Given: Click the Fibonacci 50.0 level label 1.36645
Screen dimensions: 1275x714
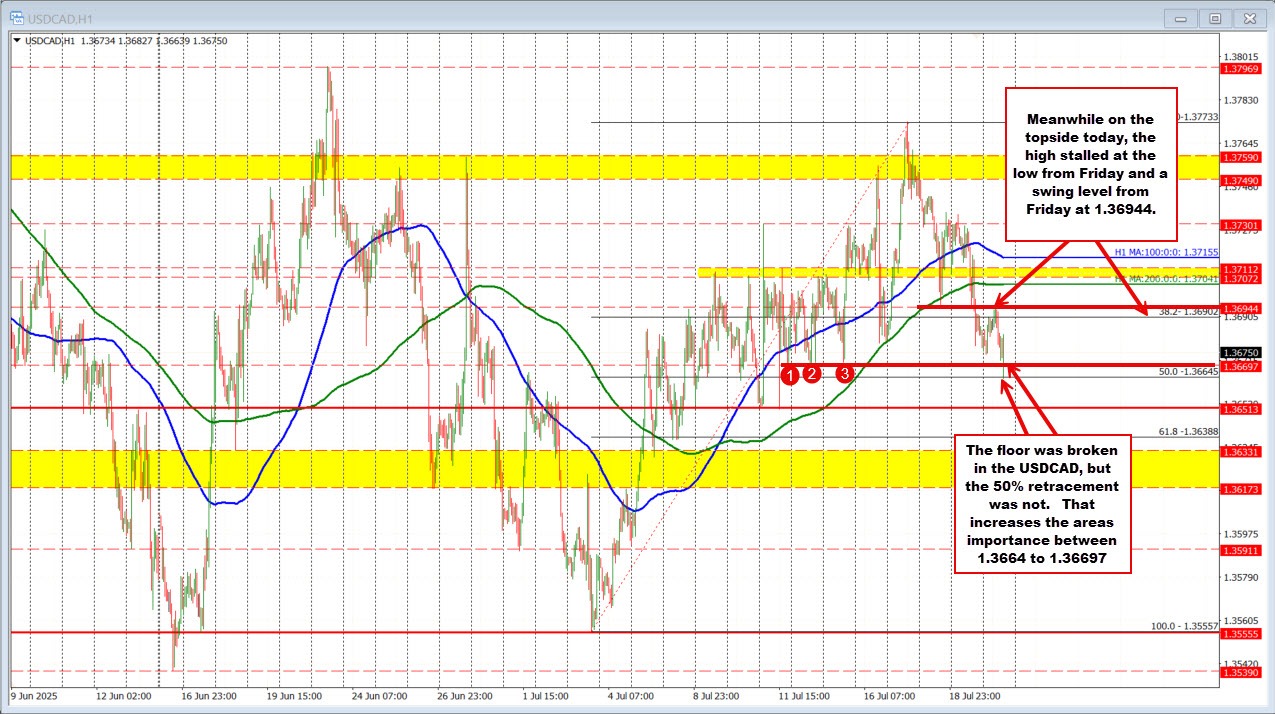Looking at the screenshot, I should (x=1188, y=371).
